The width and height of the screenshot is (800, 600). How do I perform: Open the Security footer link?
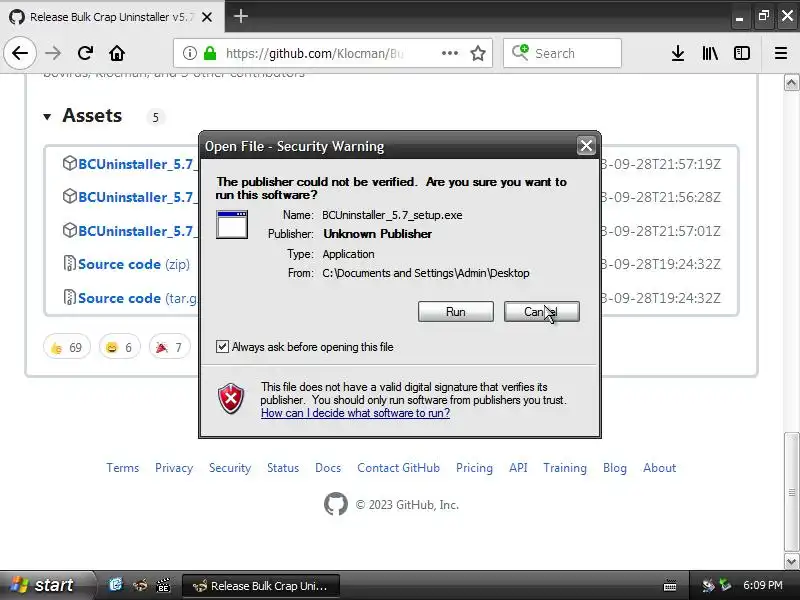point(230,468)
